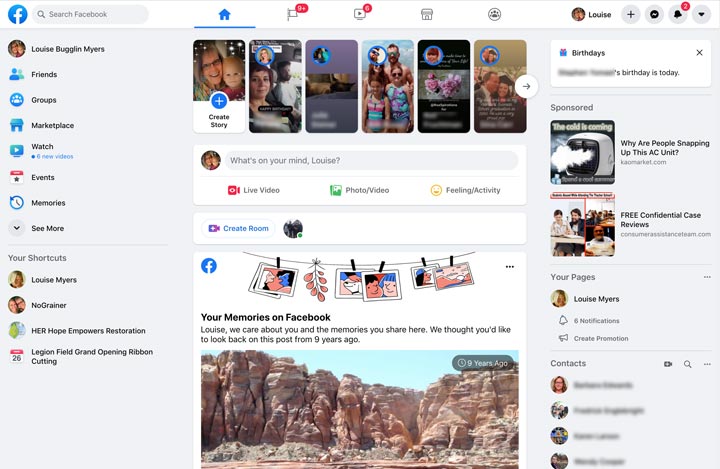Viewport: 720px width, 469px height.
Task: Open the Memories post options menu
Action: click(x=510, y=266)
